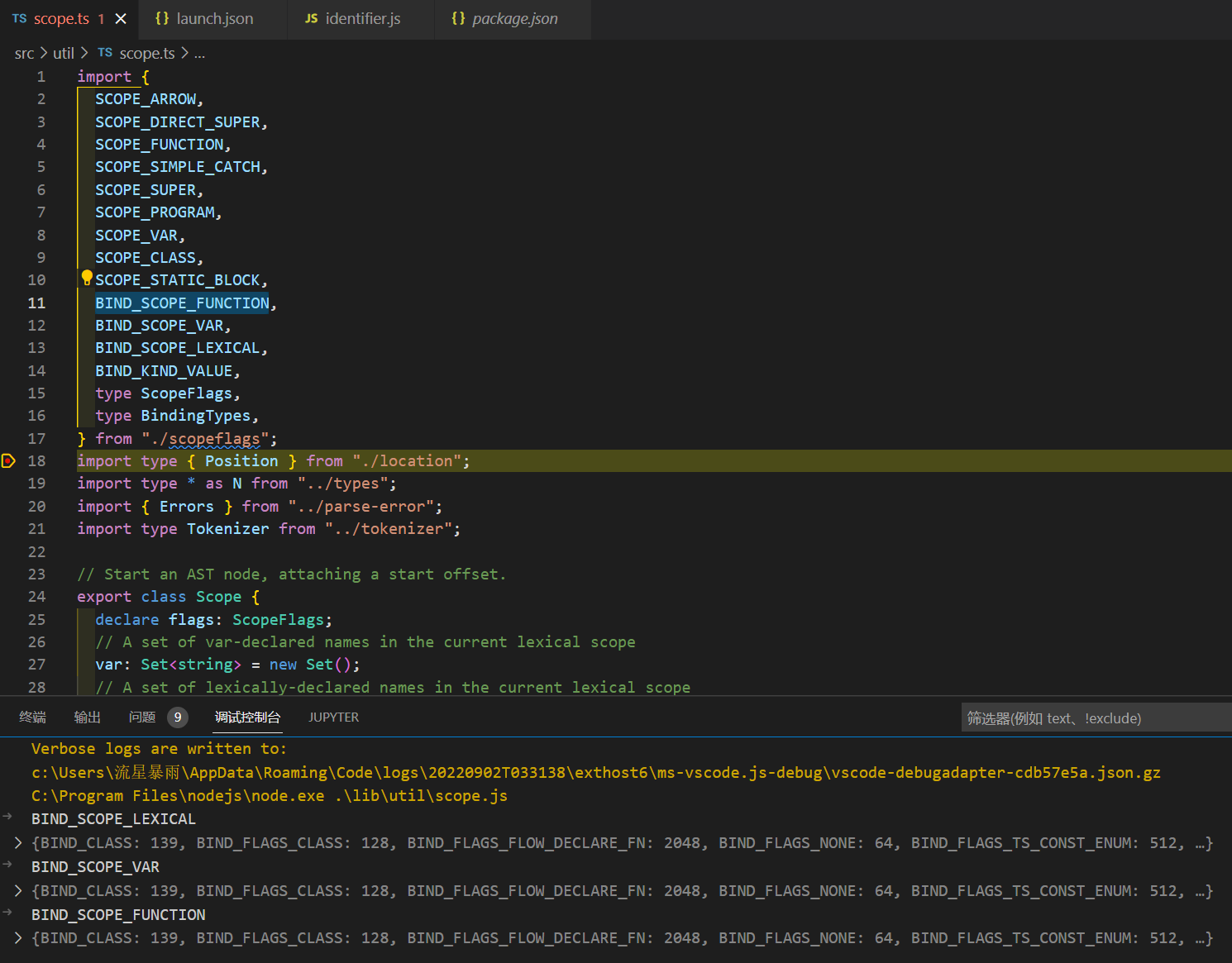Click the "./scopeflags" import path on line 17
1232x963 pixels.
(205, 439)
